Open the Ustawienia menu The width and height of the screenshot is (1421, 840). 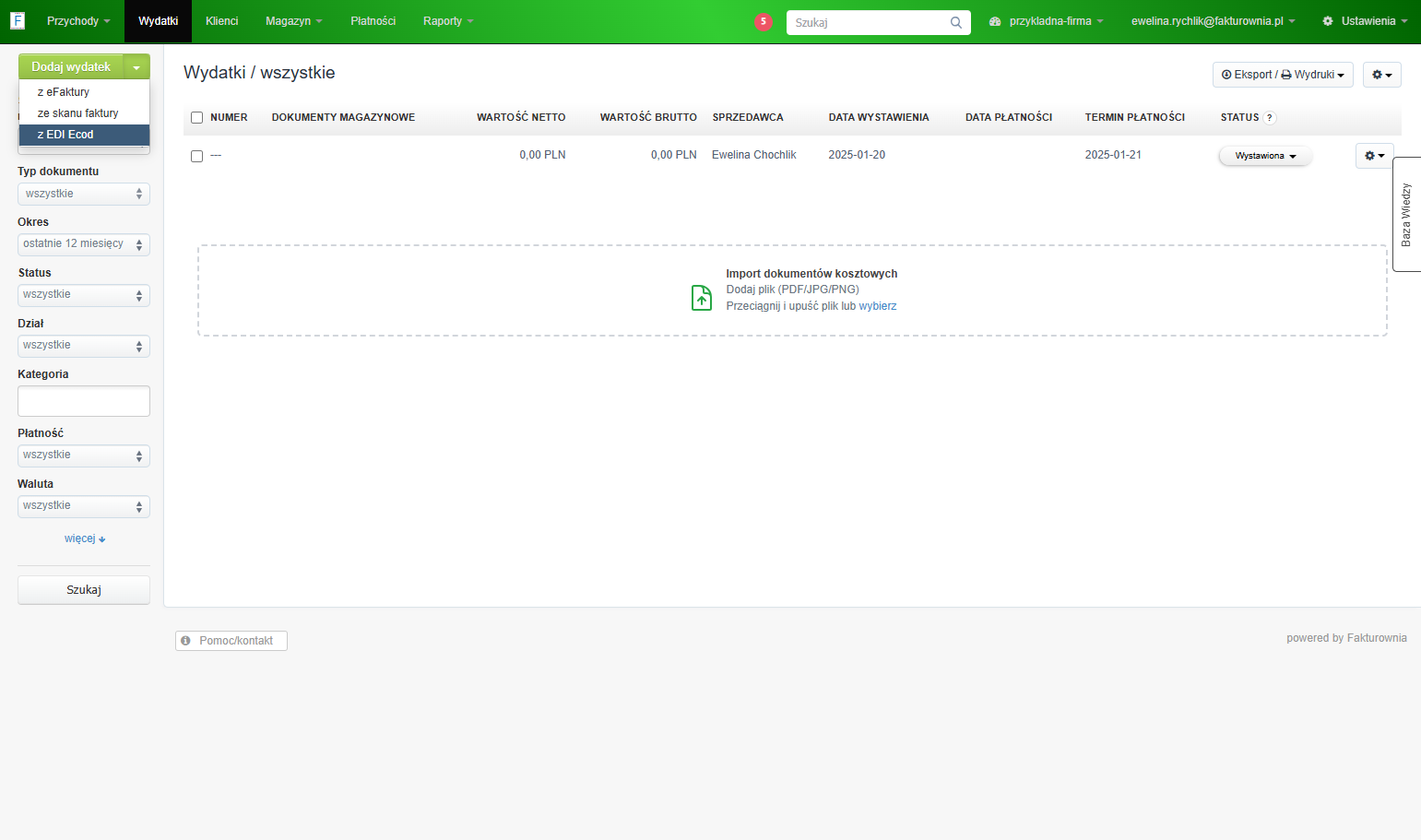[x=1365, y=21]
